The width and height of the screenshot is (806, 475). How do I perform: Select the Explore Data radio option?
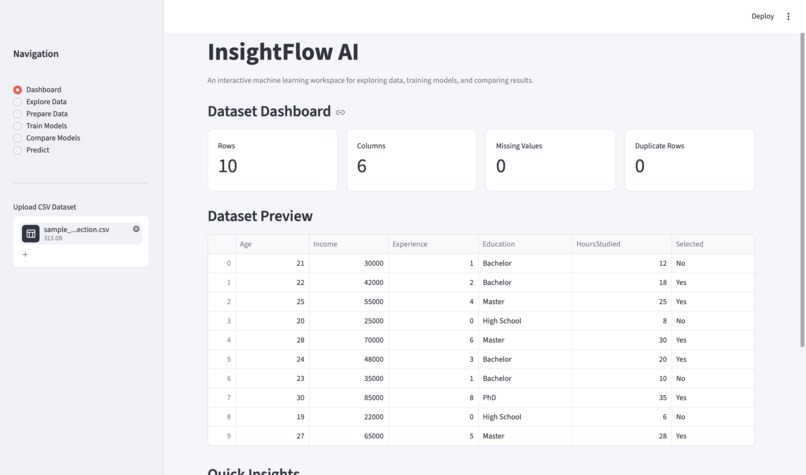click(40, 102)
